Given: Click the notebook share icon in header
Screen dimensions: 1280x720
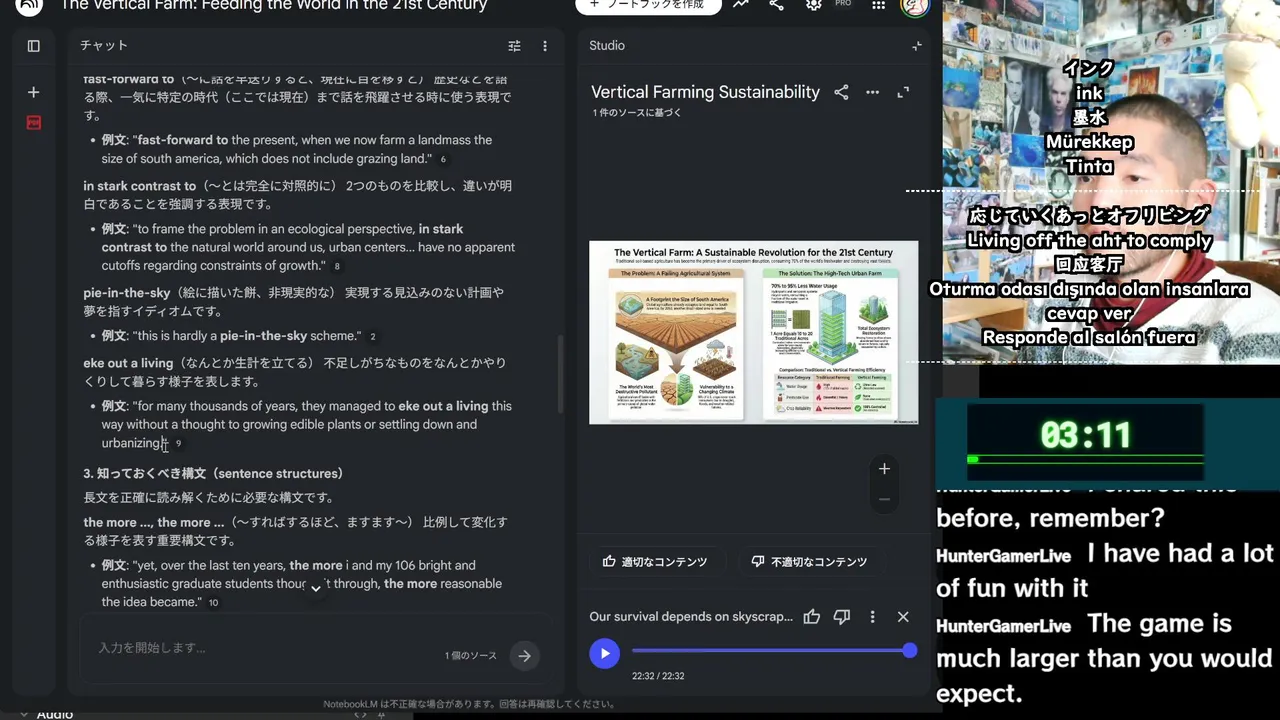Looking at the screenshot, I should [x=777, y=5].
